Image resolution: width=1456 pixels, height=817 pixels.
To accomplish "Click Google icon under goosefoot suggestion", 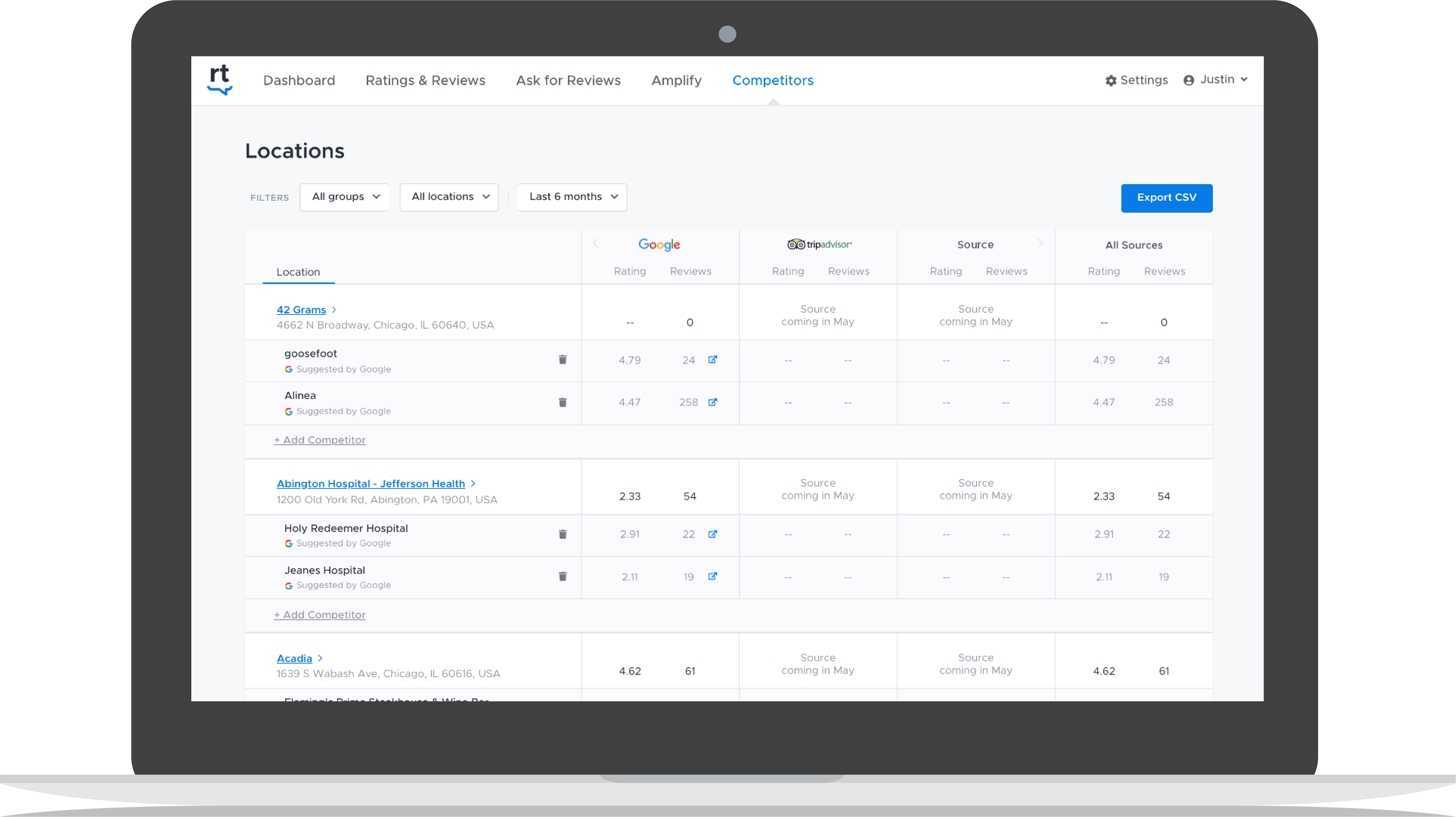I will 288,369.
